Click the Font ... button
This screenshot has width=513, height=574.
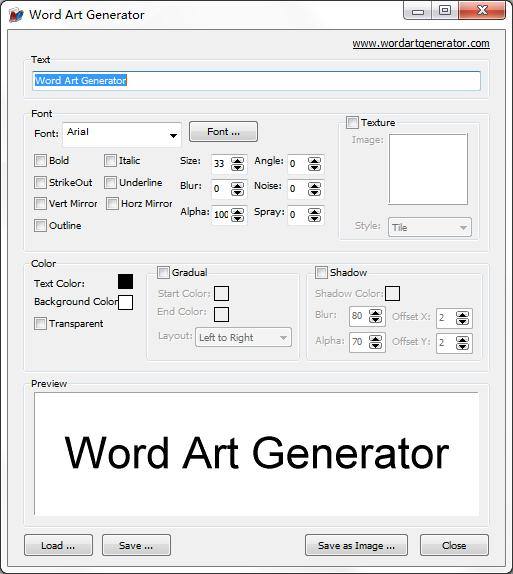[x=223, y=132]
